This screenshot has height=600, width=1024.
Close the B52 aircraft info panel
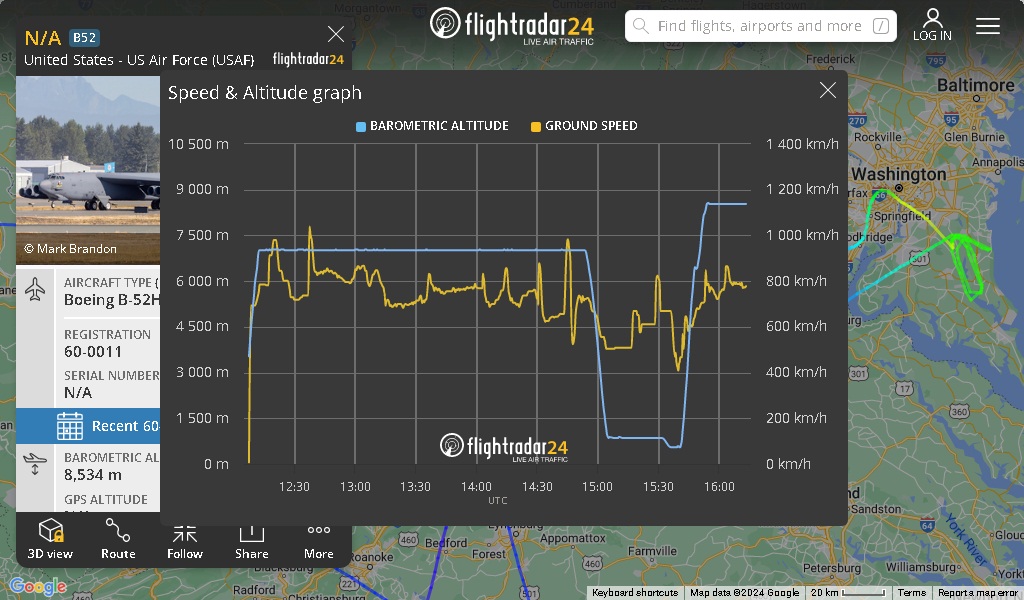(336, 34)
